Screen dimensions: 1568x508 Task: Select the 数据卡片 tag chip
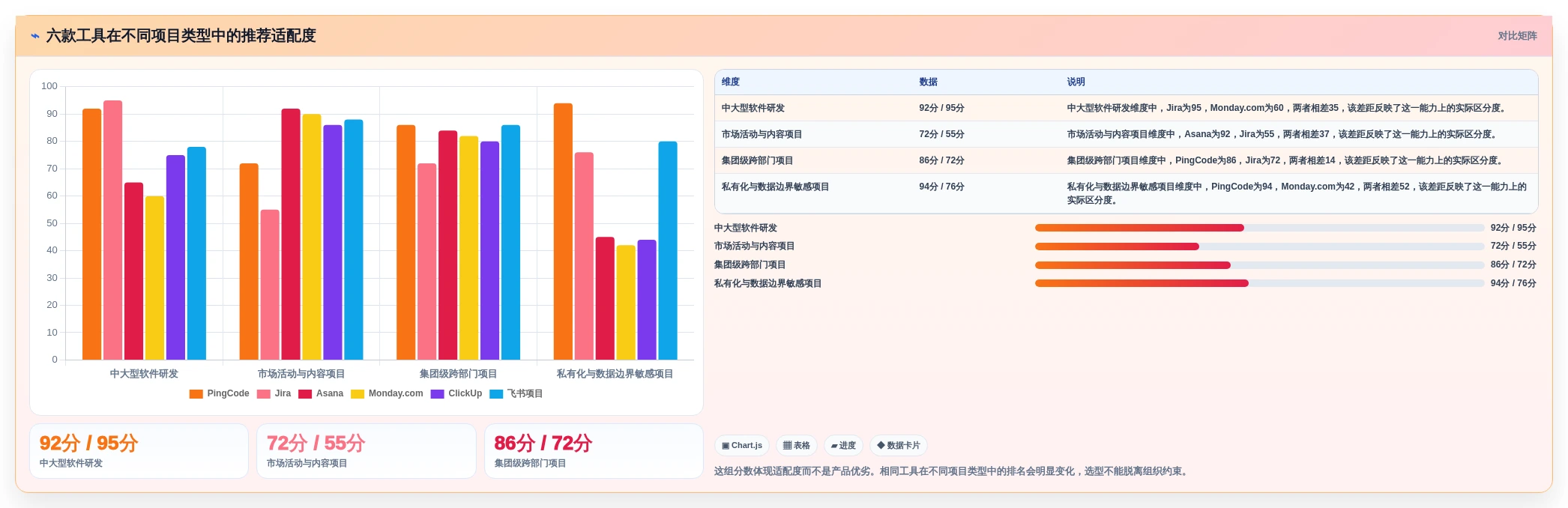coord(899,446)
